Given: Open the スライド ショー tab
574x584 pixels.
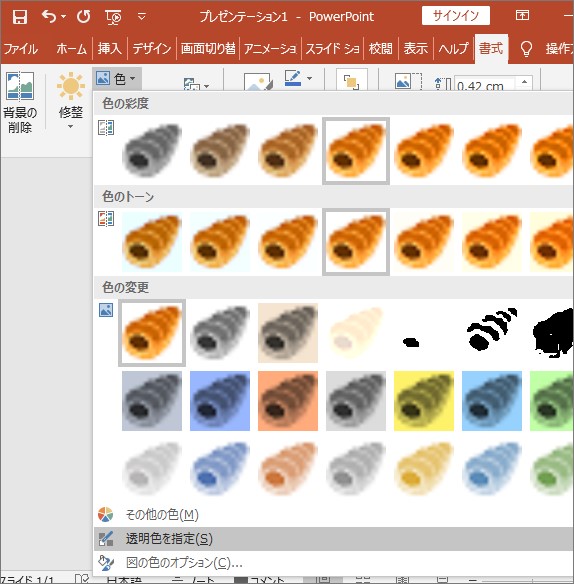Looking at the screenshot, I should click(333, 48).
